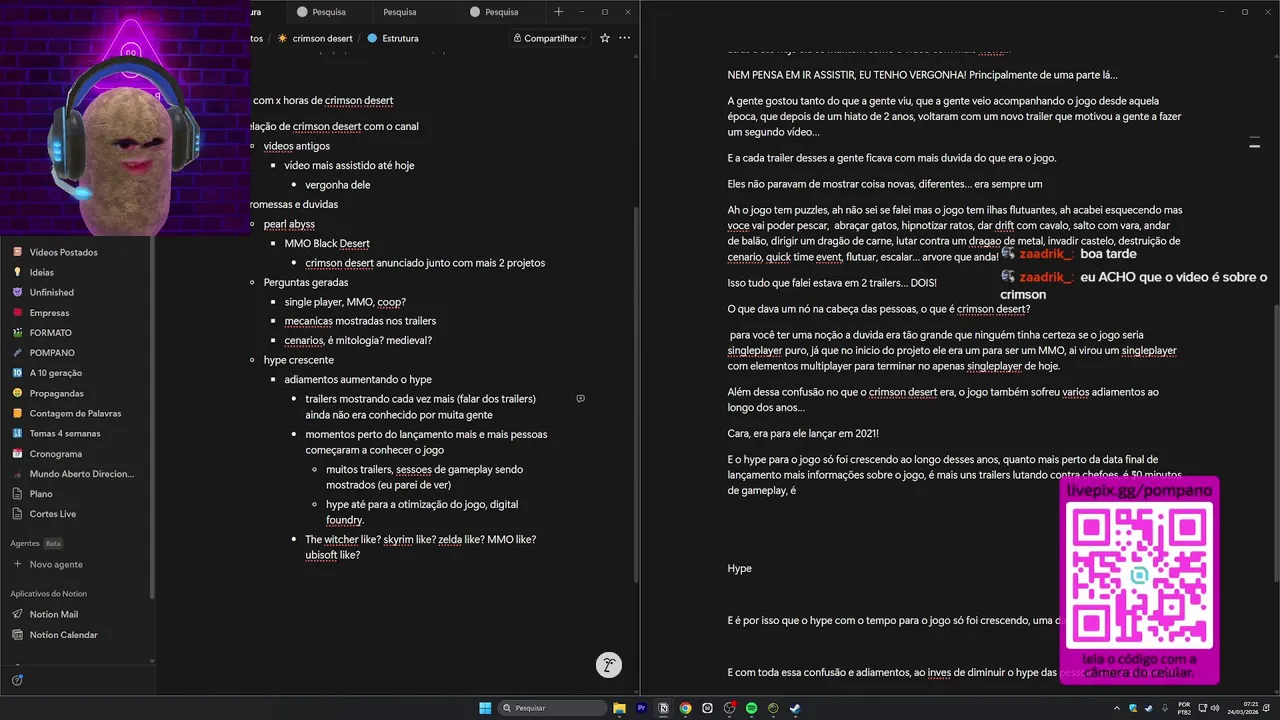1280x720 pixels.
Task: Open the Compartilhar share dropdown
Action: pyautogui.click(x=549, y=38)
